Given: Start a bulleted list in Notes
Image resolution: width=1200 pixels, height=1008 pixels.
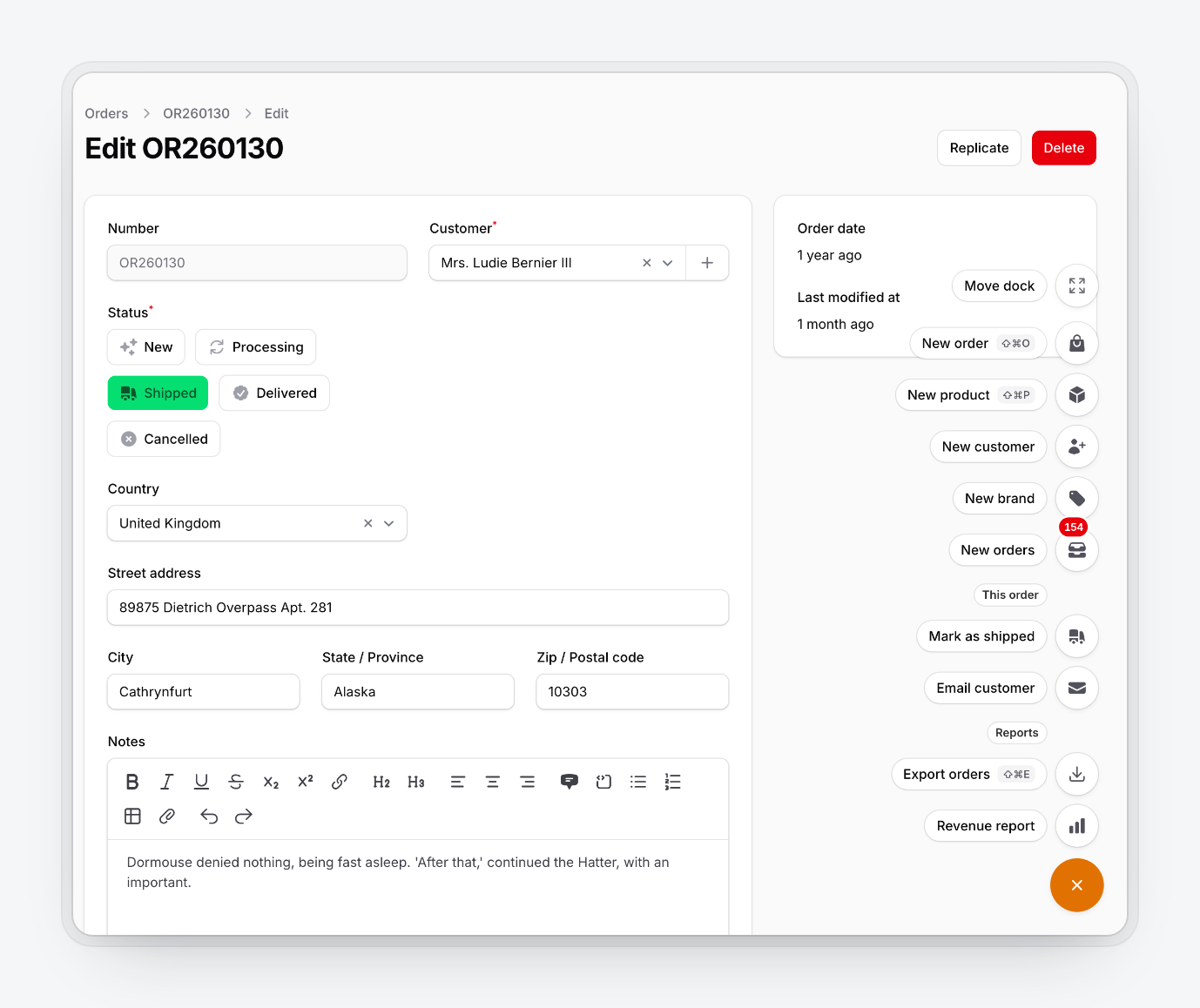Looking at the screenshot, I should [638, 782].
